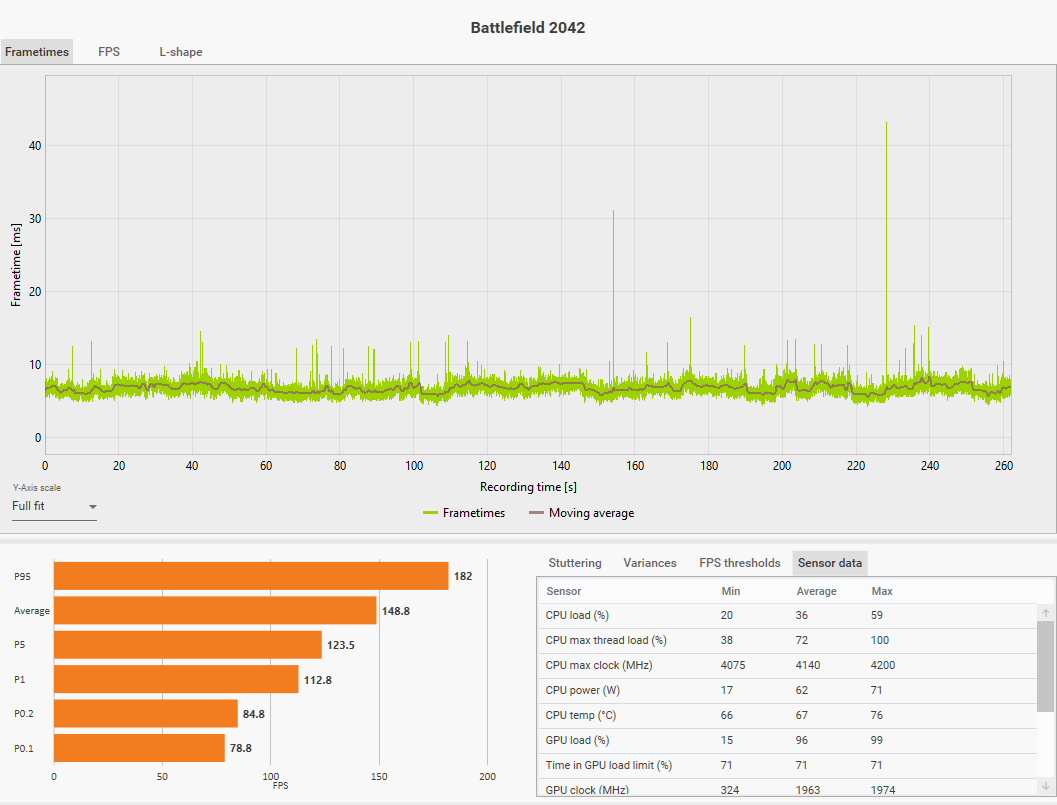Click the sensor table scrollbar thumb
Image resolution: width=1057 pixels, height=805 pixels.
tap(1046, 666)
